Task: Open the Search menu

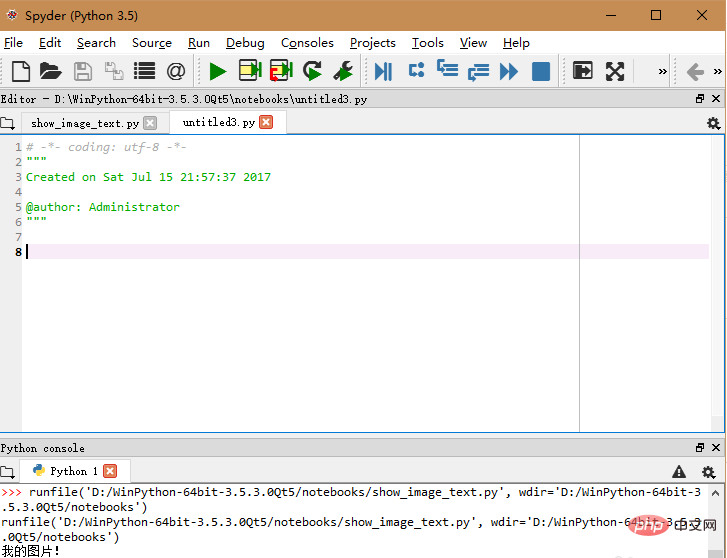Action: click(96, 43)
